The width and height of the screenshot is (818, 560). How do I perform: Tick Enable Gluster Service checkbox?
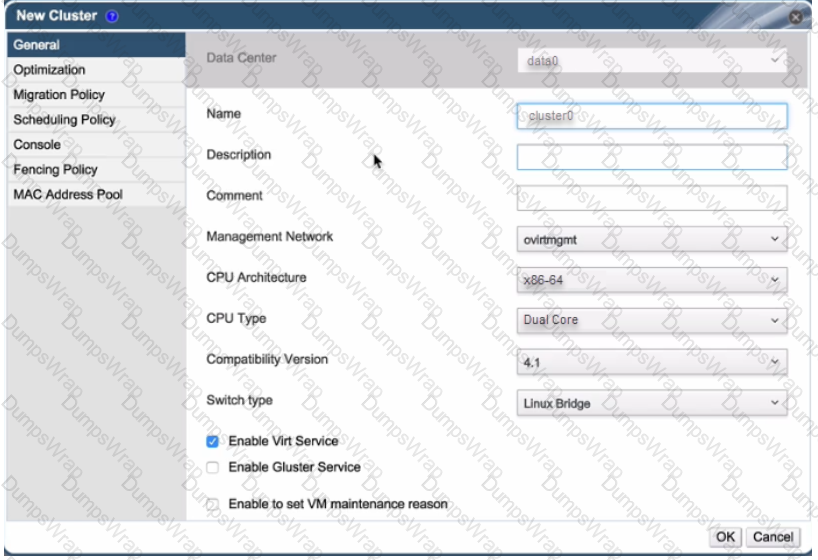point(212,467)
